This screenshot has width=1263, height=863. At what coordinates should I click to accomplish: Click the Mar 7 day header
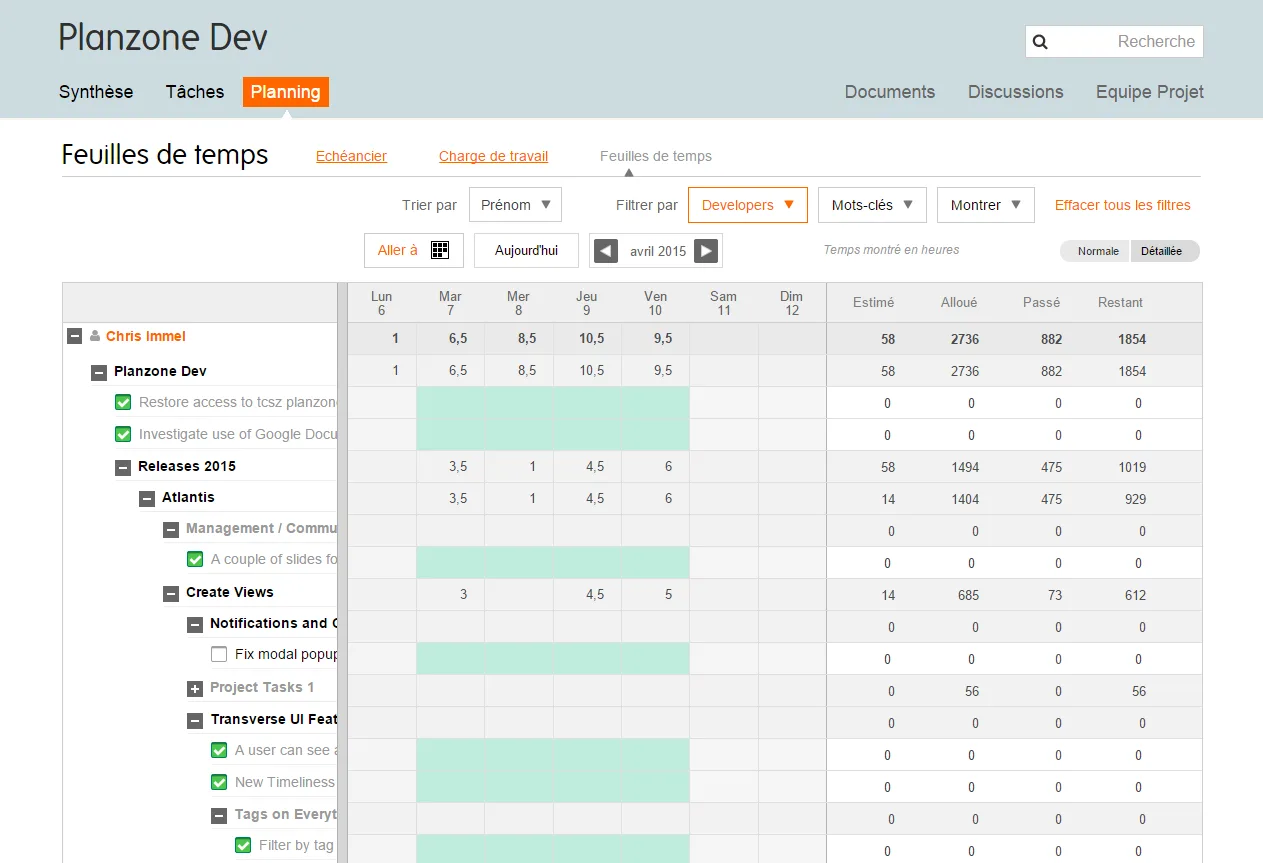(450, 303)
